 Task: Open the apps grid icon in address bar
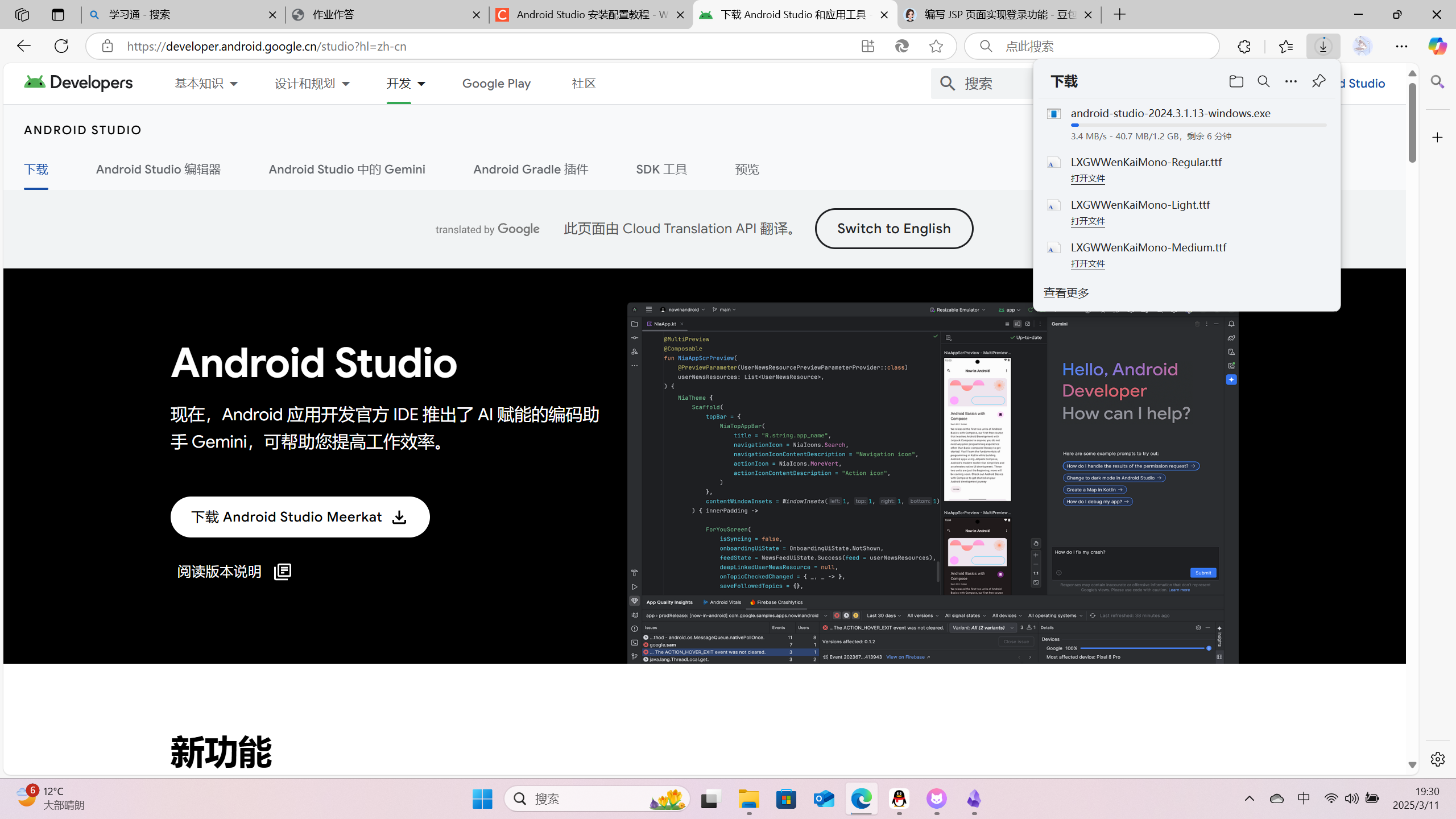pos(867,46)
